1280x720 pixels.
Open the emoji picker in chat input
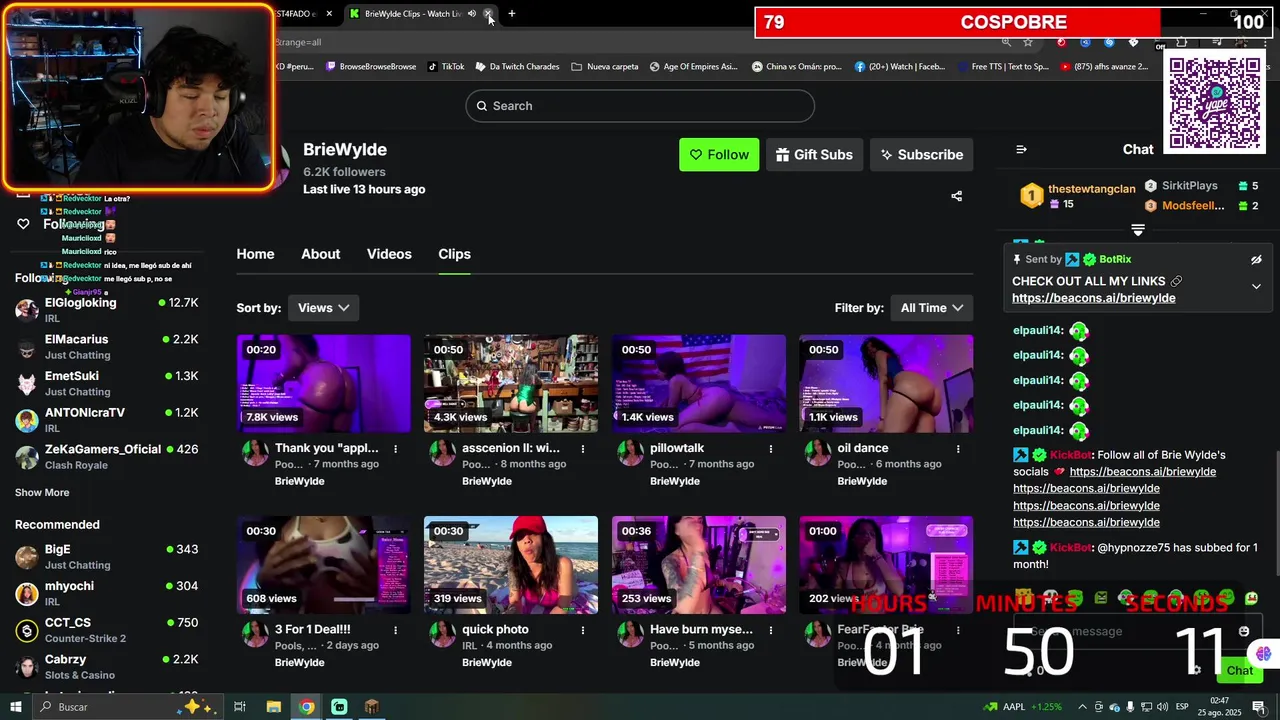(x=1244, y=631)
